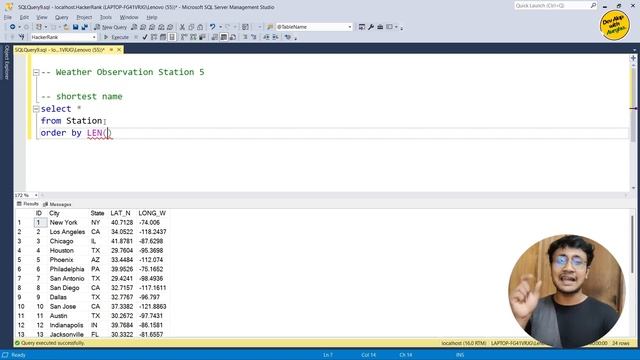Image resolution: width=640 pixels, height=360 pixels.
Task: Open the Query menu
Action: [x=62, y=17]
